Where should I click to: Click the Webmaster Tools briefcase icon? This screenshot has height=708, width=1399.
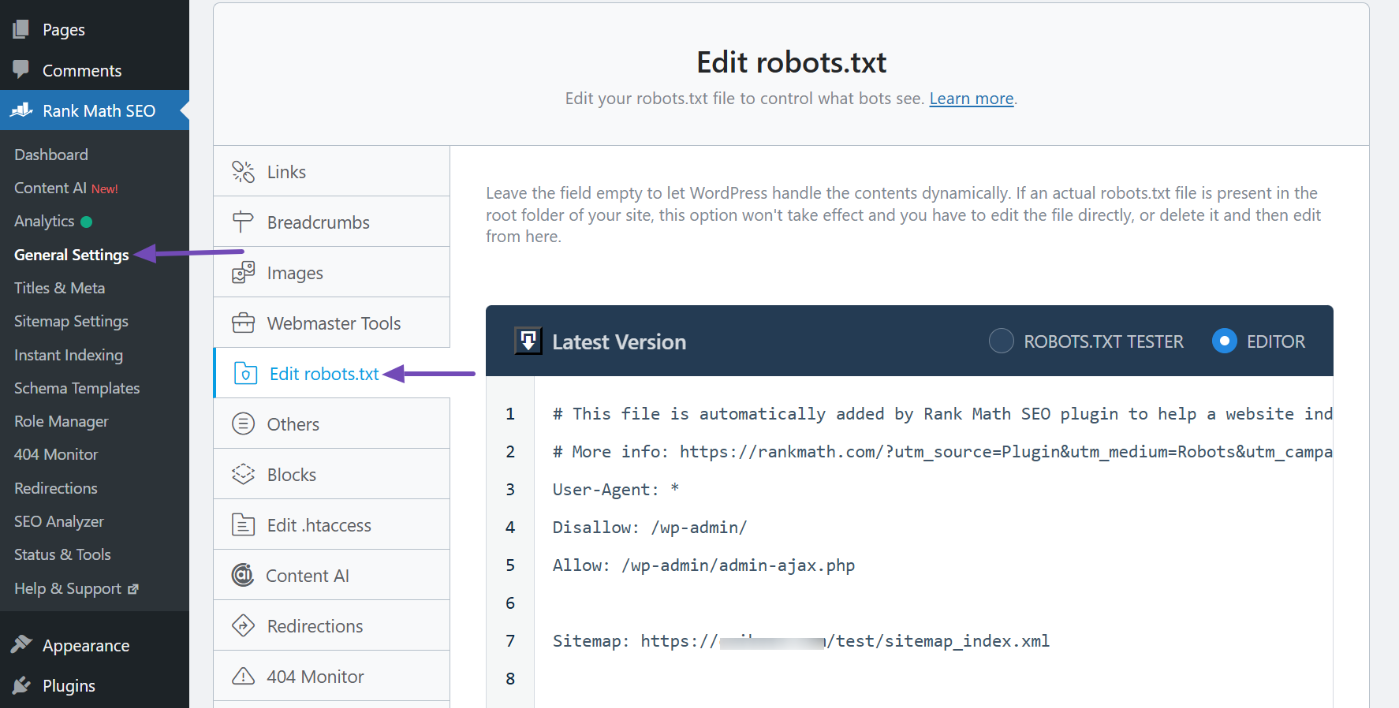pos(243,323)
